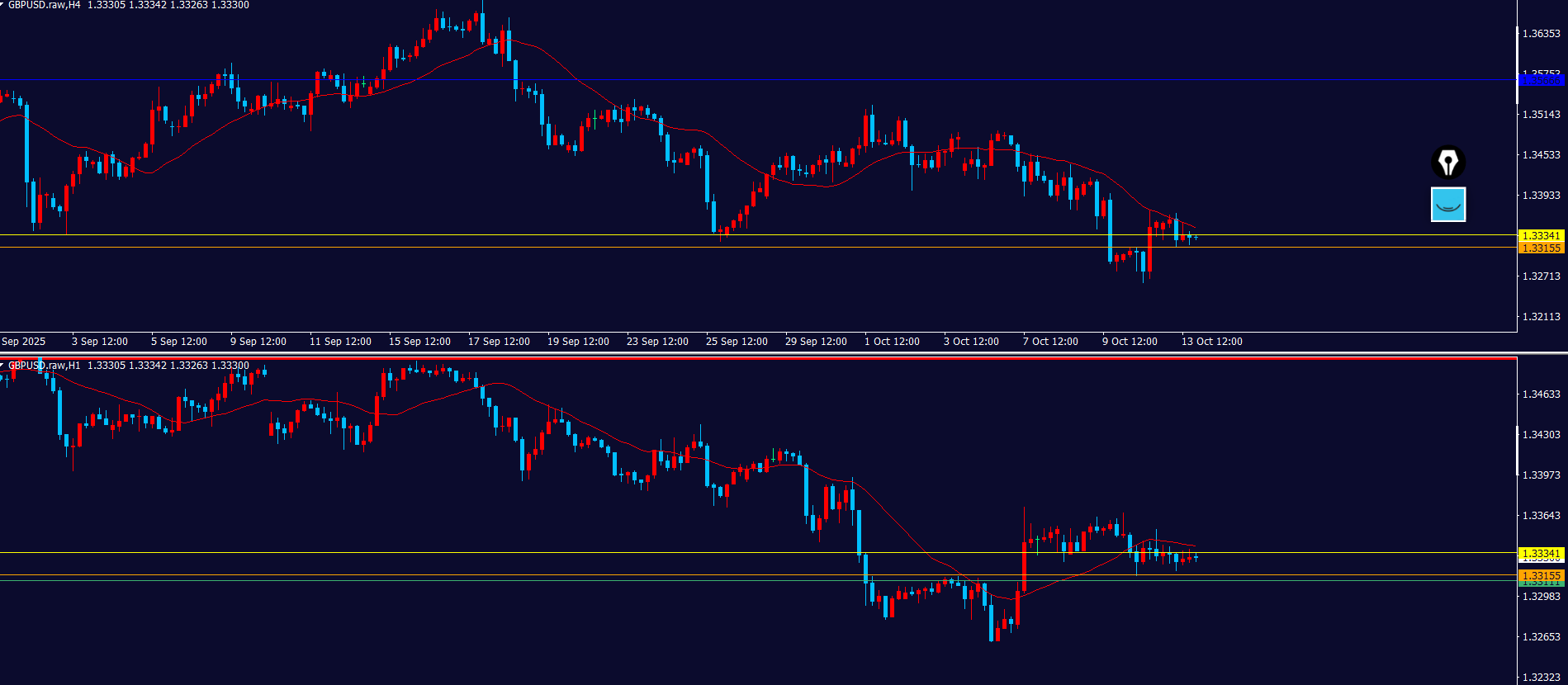Viewport: 1568px width, 685px height.
Task: Click 1.36353 on the H4 price scale
Action: click(x=1542, y=34)
